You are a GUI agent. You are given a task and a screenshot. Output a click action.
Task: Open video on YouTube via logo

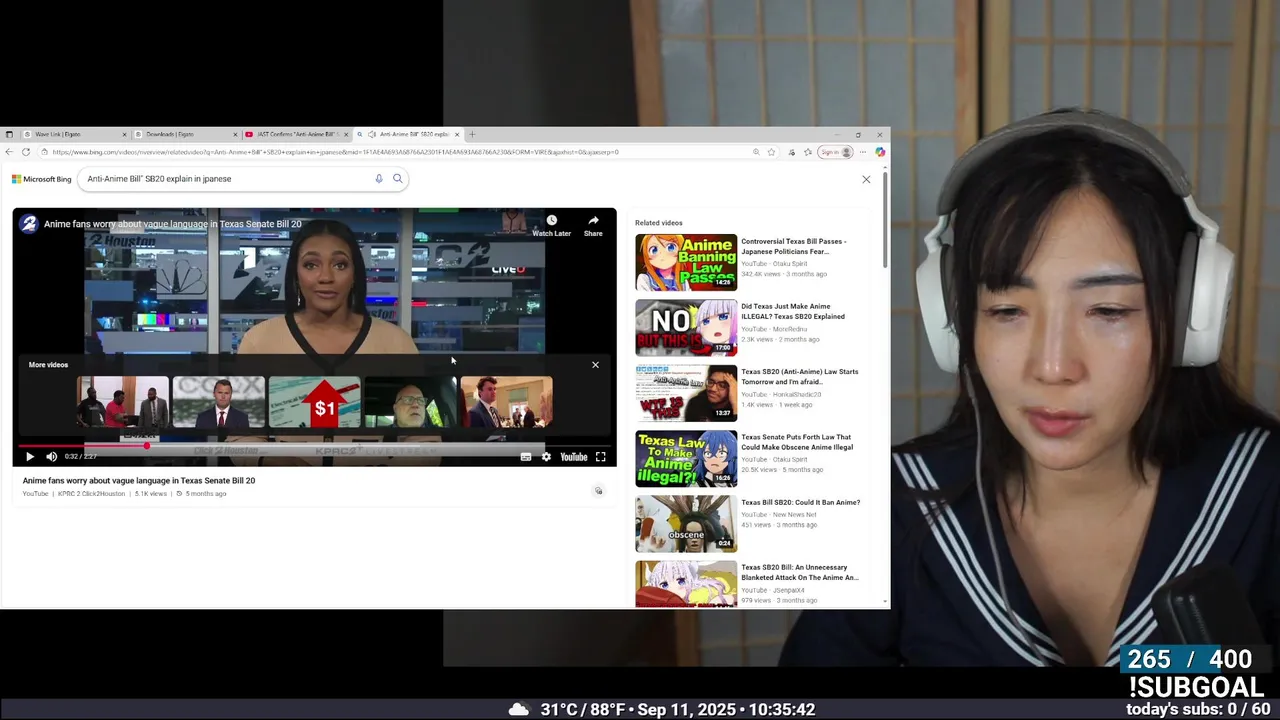[573, 457]
